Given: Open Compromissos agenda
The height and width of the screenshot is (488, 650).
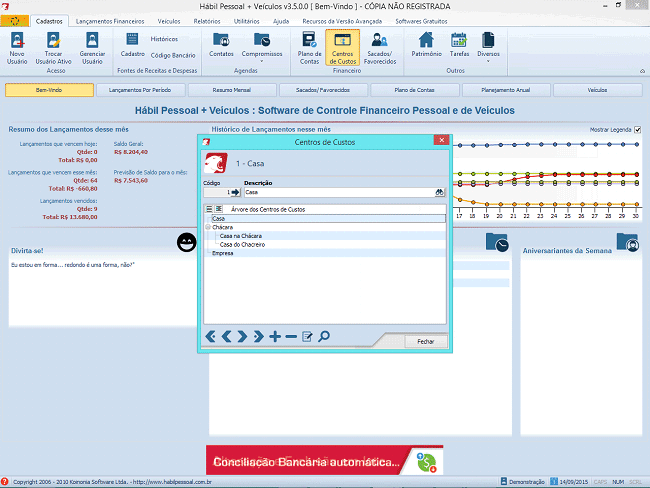Looking at the screenshot, I should [262, 45].
